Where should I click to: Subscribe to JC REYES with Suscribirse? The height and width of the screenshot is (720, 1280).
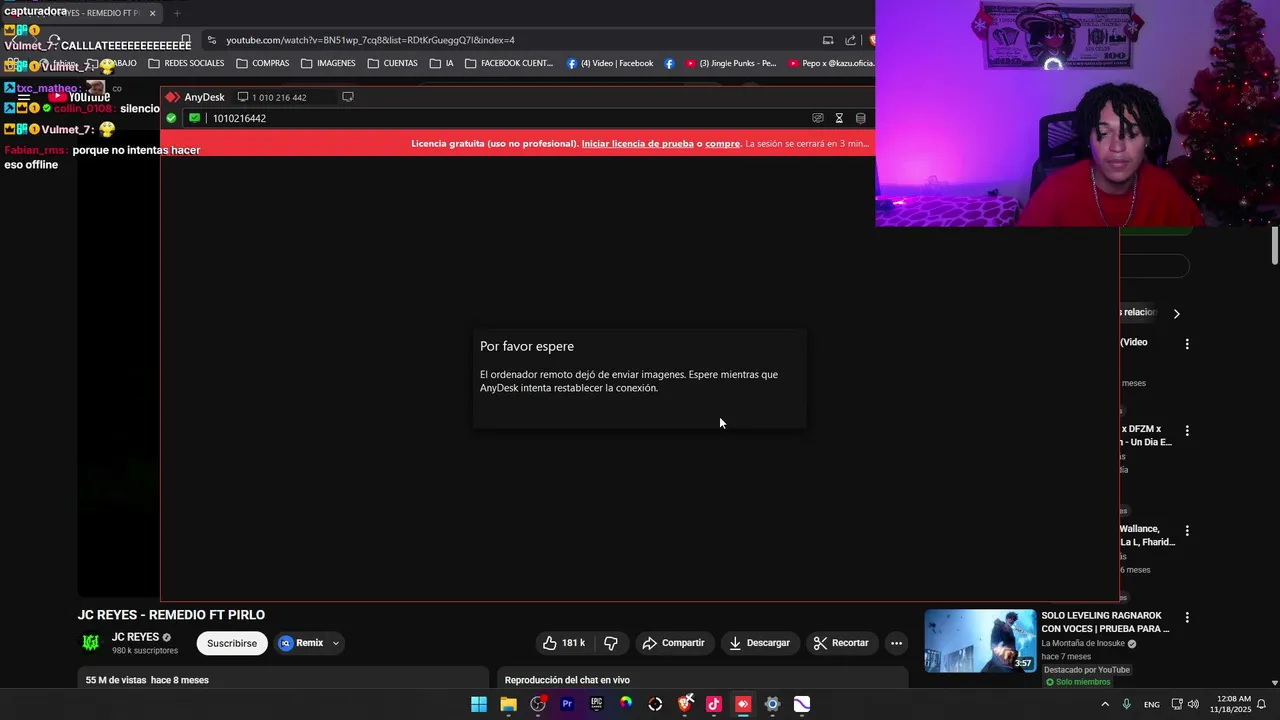click(x=232, y=643)
